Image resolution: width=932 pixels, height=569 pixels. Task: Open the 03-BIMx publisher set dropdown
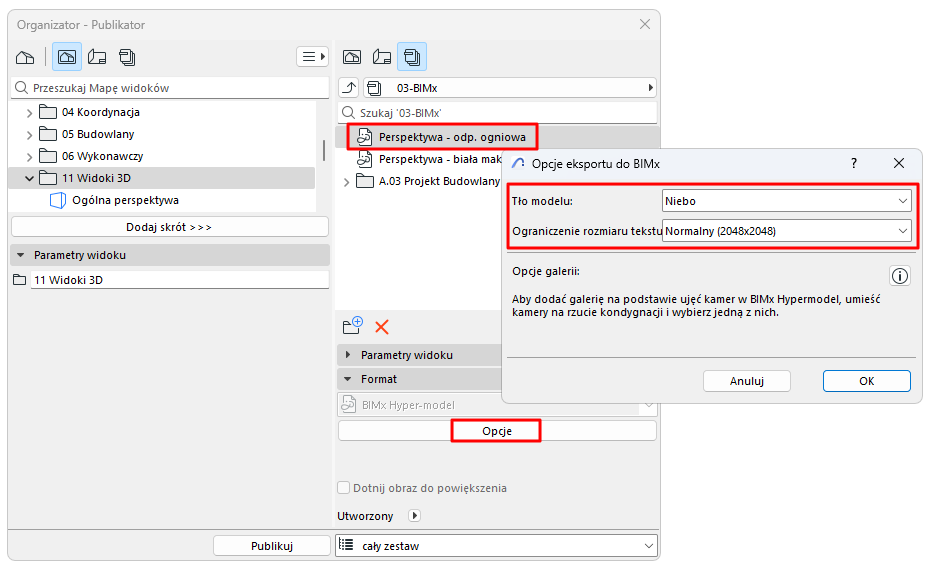[509, 88]
